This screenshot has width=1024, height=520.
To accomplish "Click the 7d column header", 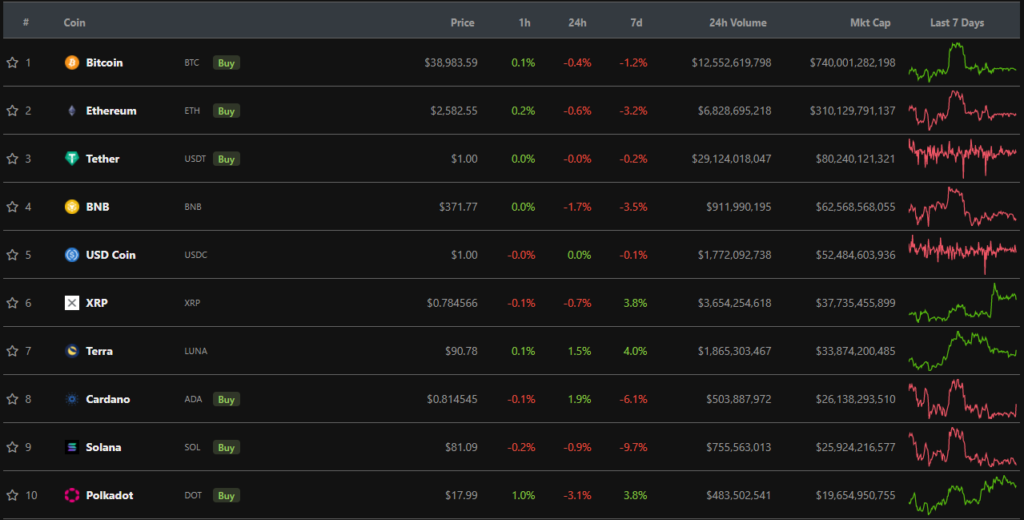I will point(636,22).
